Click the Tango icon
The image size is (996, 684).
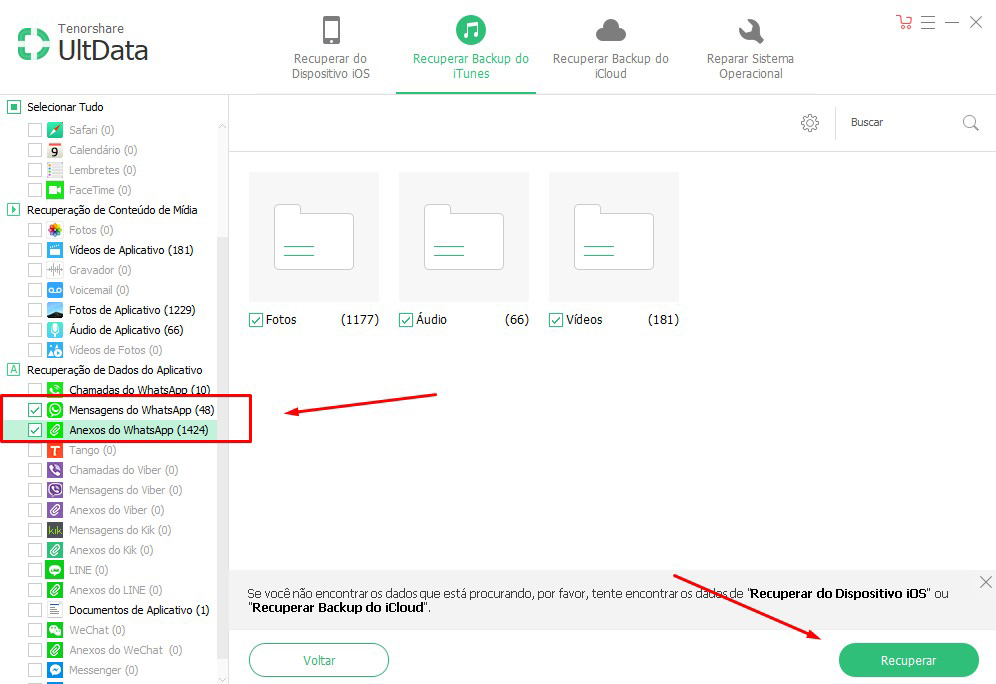click(55, 450)
